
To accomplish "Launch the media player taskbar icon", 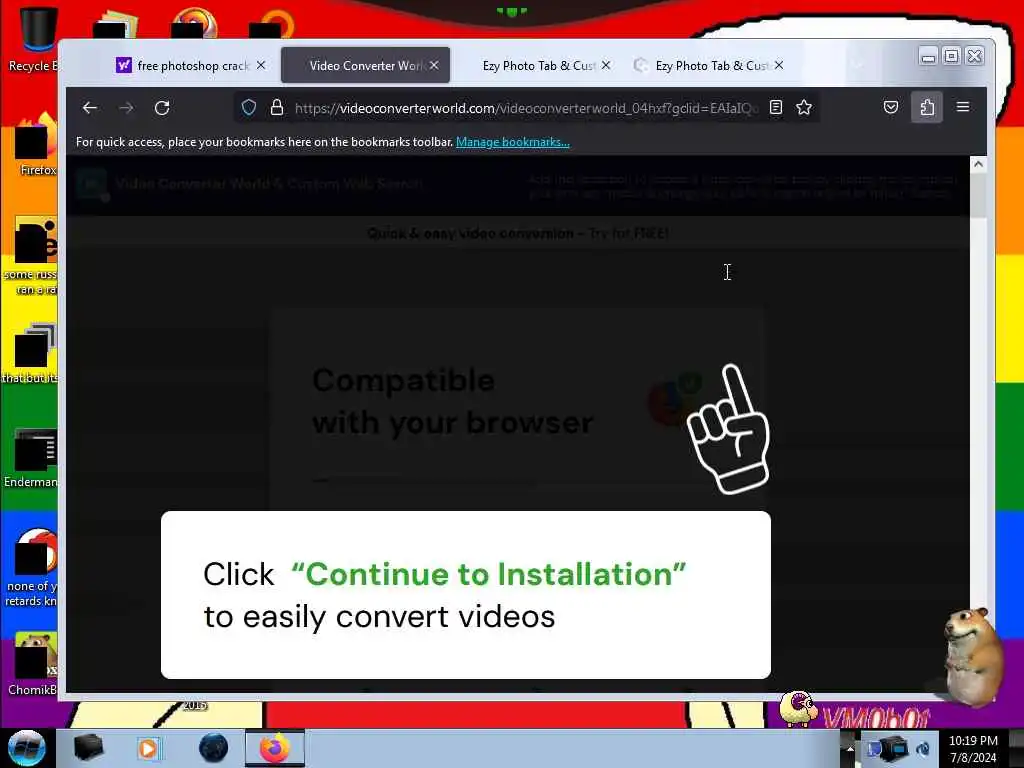I will (x=149, y=748).
